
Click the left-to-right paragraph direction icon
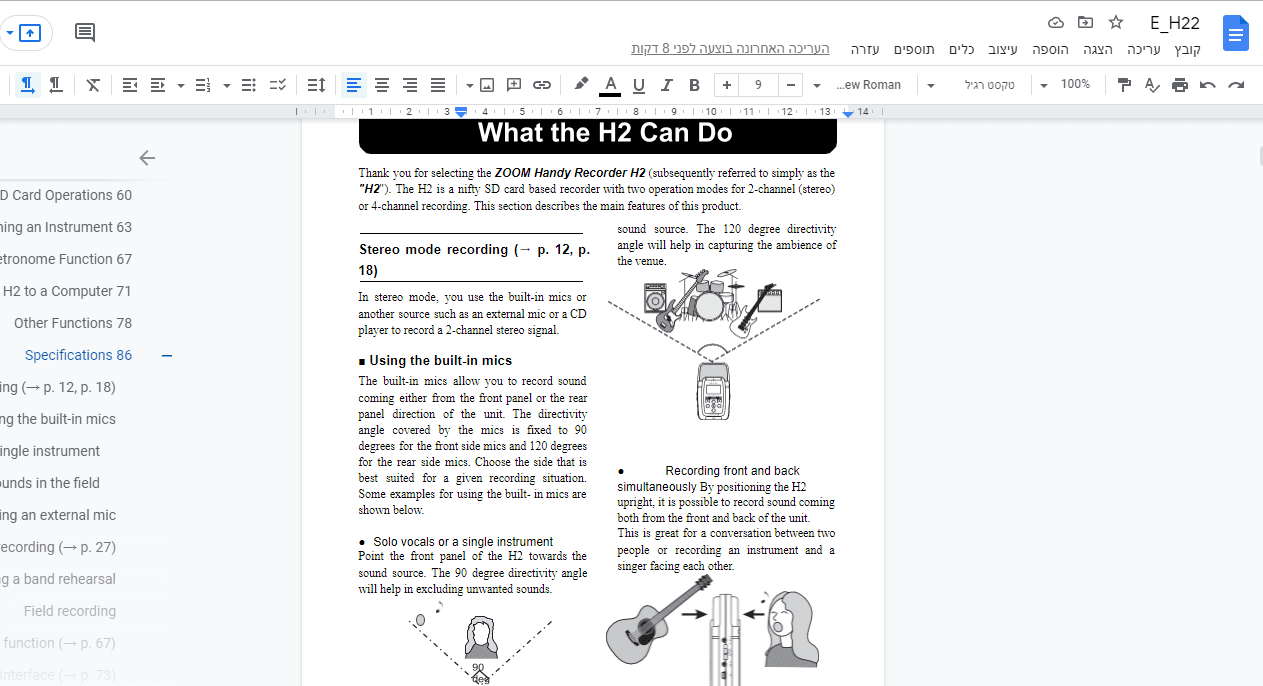pyautogui.click(x=28, y=85)
